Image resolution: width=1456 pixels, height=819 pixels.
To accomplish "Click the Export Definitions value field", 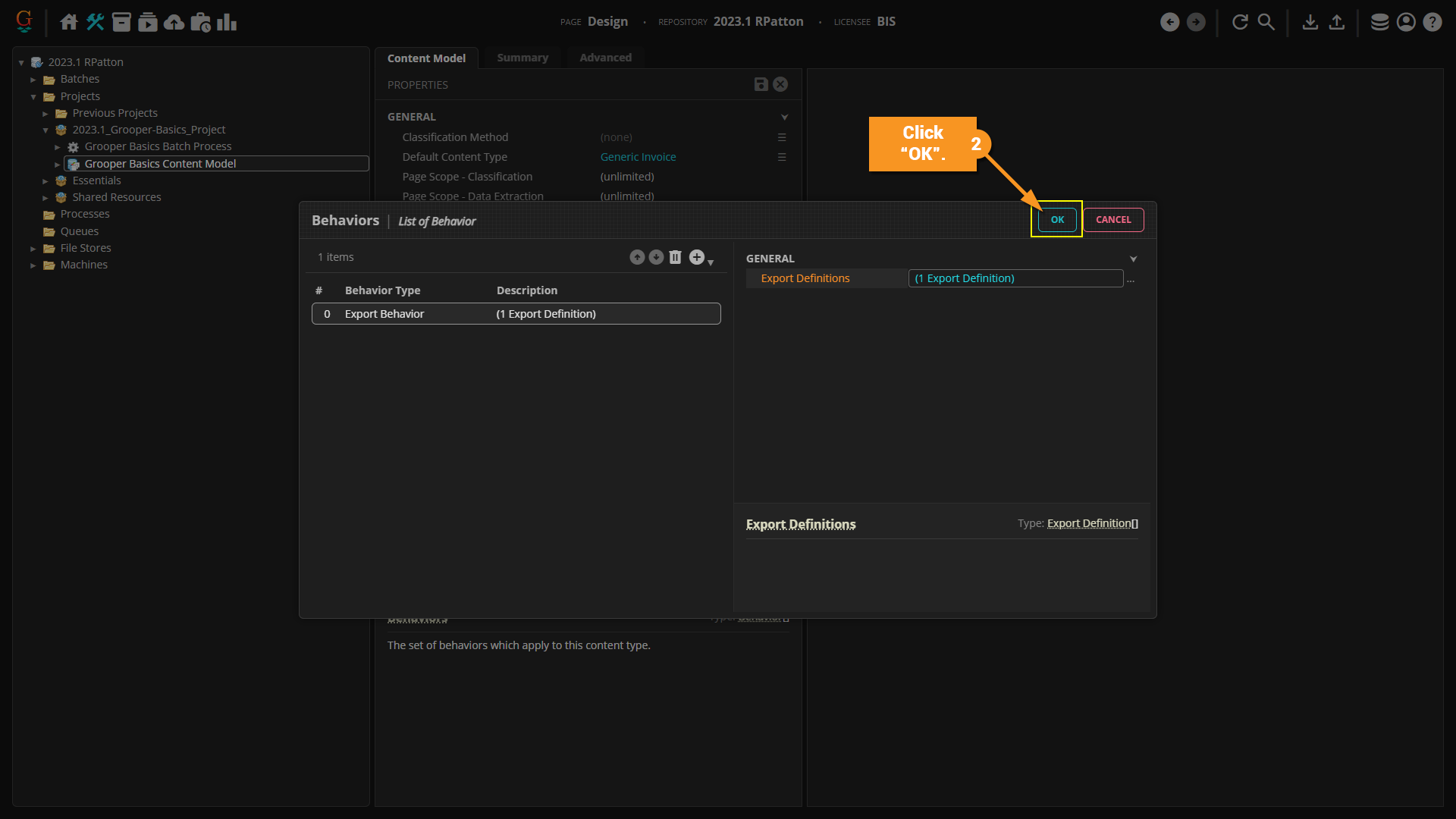I will click(x=1015, y=278).
